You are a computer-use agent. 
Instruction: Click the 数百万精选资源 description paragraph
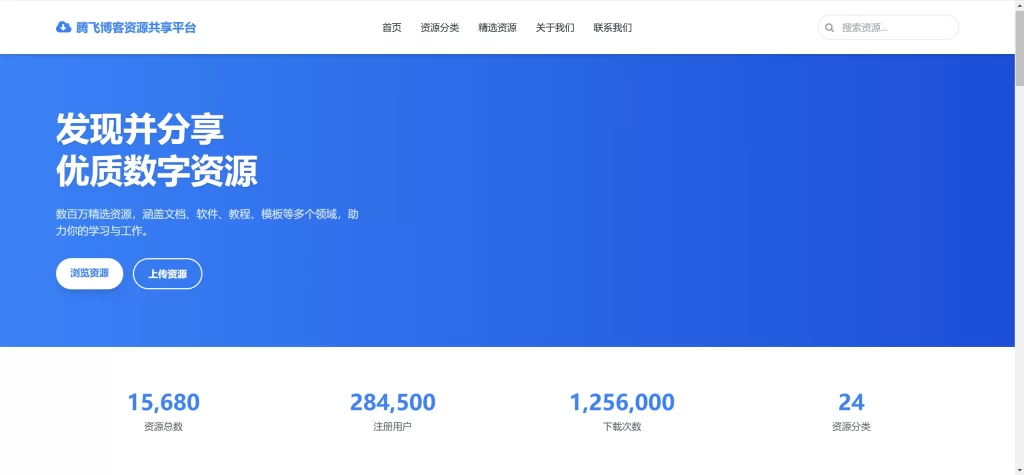207,223
